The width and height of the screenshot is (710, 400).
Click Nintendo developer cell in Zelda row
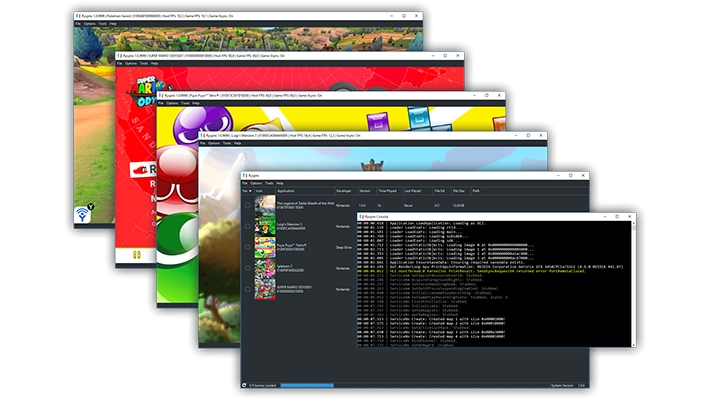[x=343, y=205]
